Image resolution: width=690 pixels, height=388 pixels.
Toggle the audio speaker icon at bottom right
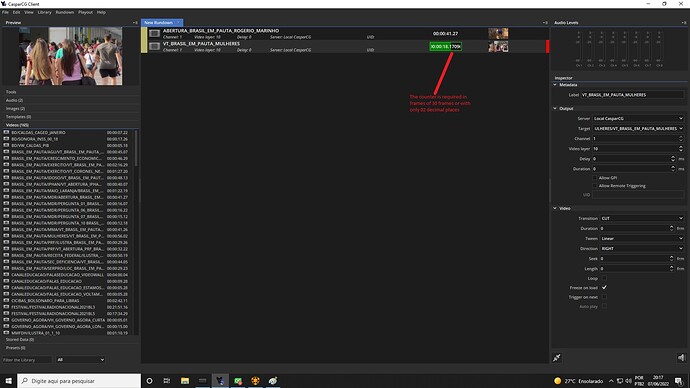[681, 358]
